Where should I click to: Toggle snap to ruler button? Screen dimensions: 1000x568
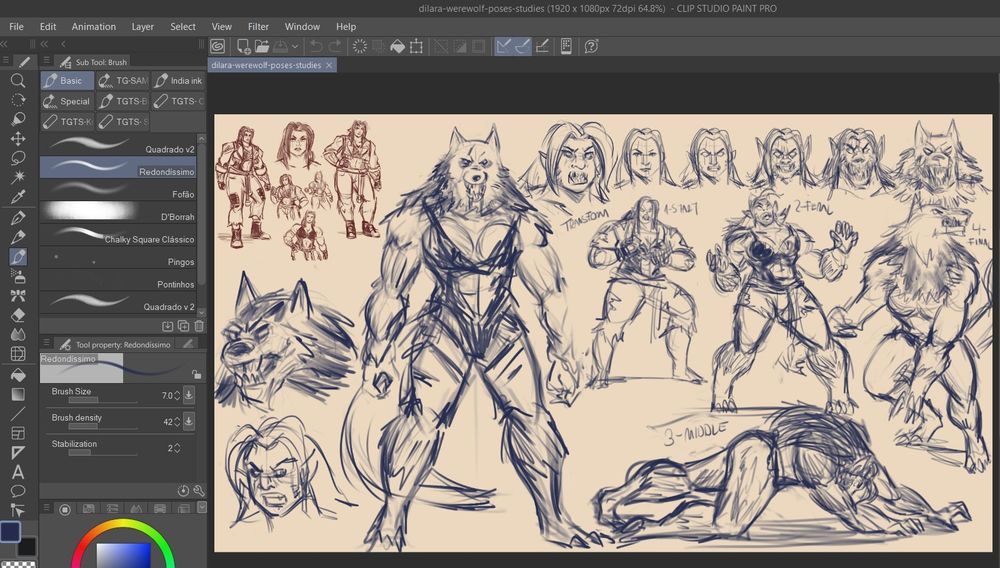tap(503, 46)
